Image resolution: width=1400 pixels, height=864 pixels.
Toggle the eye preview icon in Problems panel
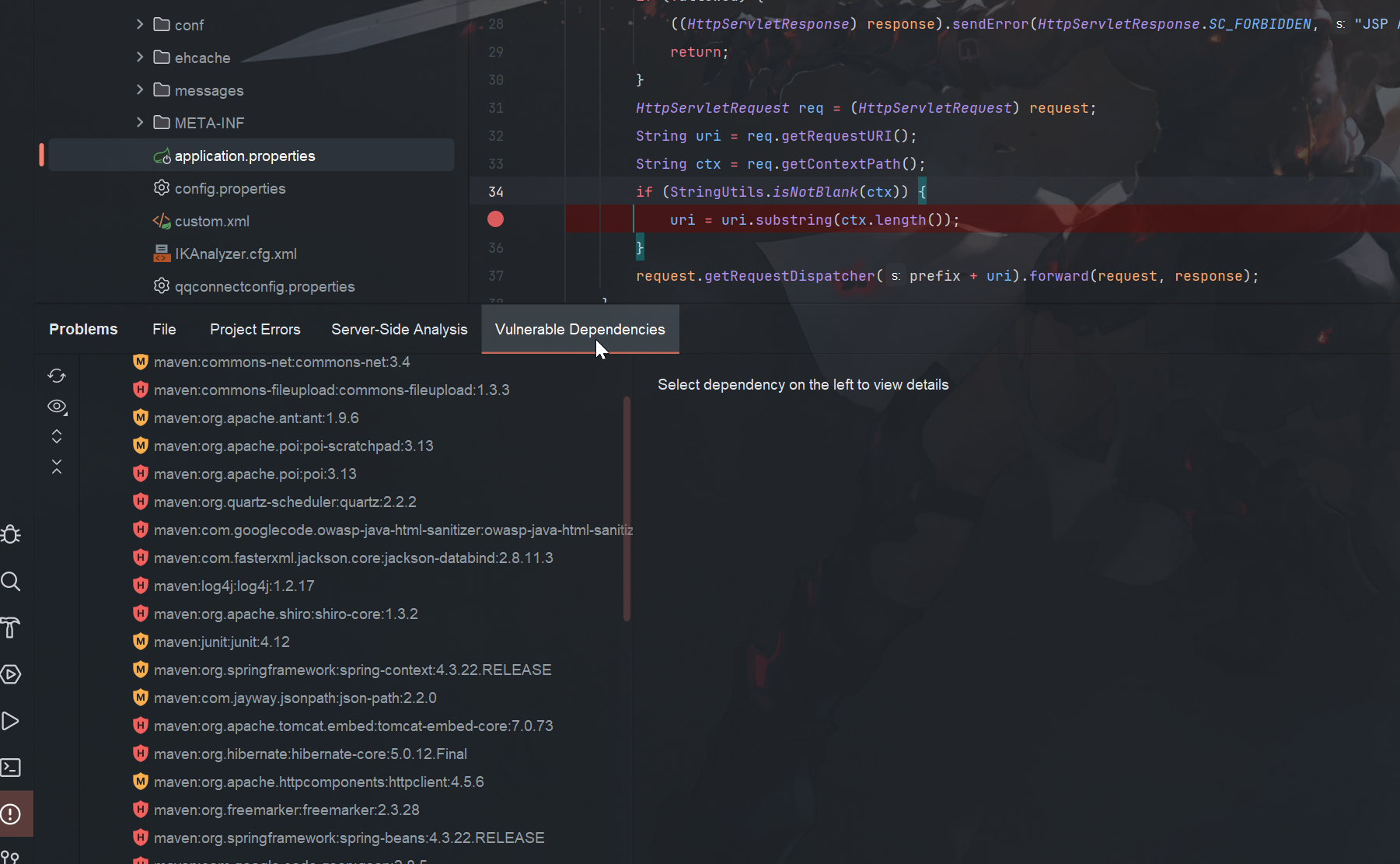57,407
